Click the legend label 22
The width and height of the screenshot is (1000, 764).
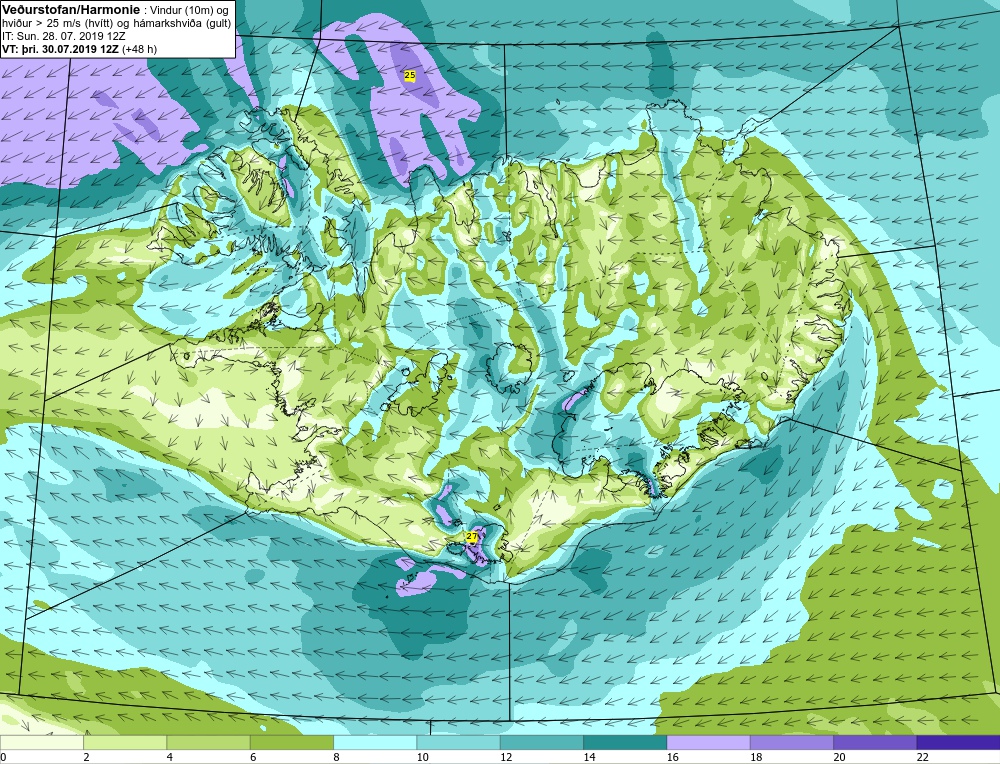[923, 757]
